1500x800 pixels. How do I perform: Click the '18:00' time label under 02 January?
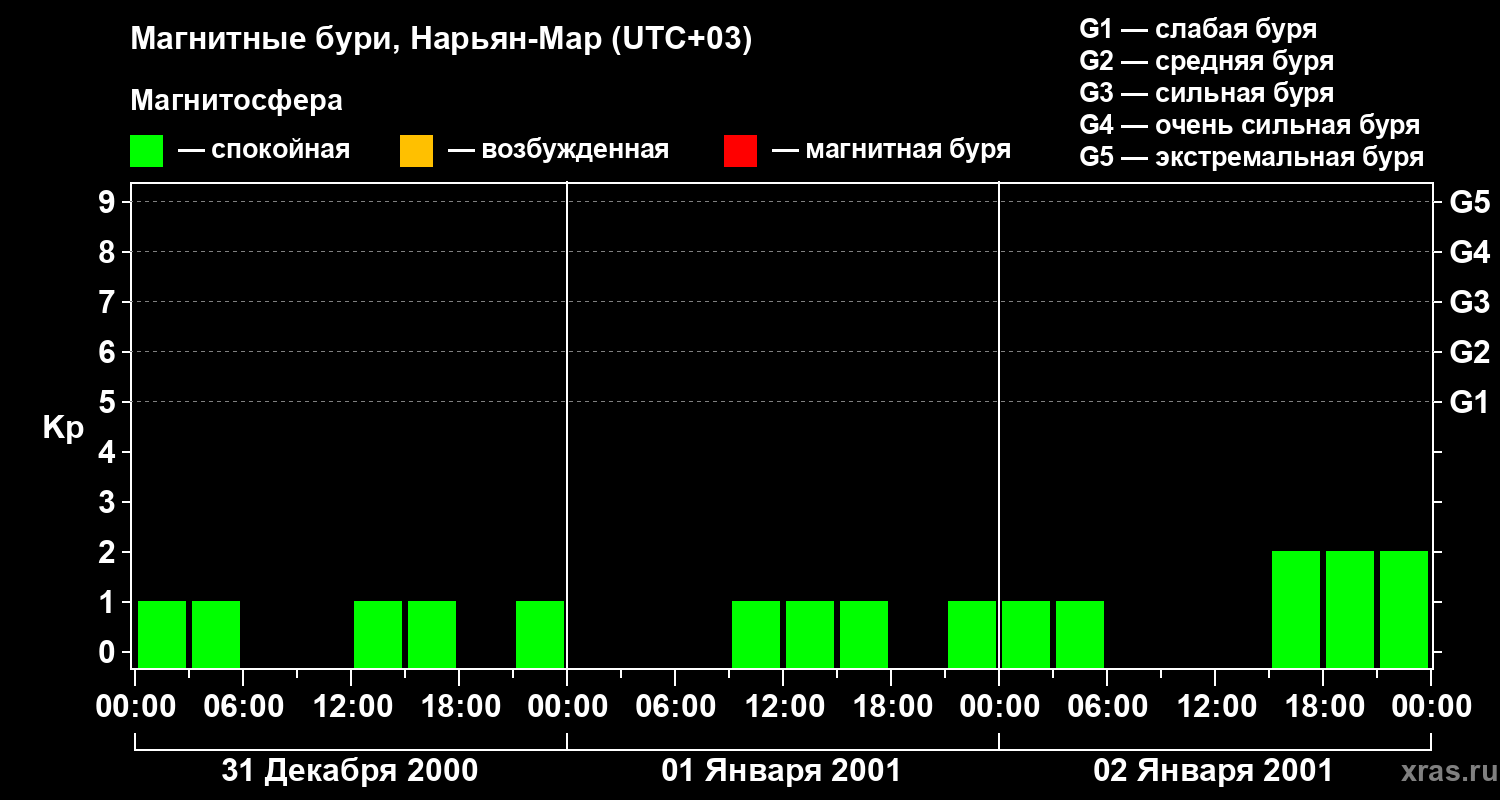pos(1323,707)
